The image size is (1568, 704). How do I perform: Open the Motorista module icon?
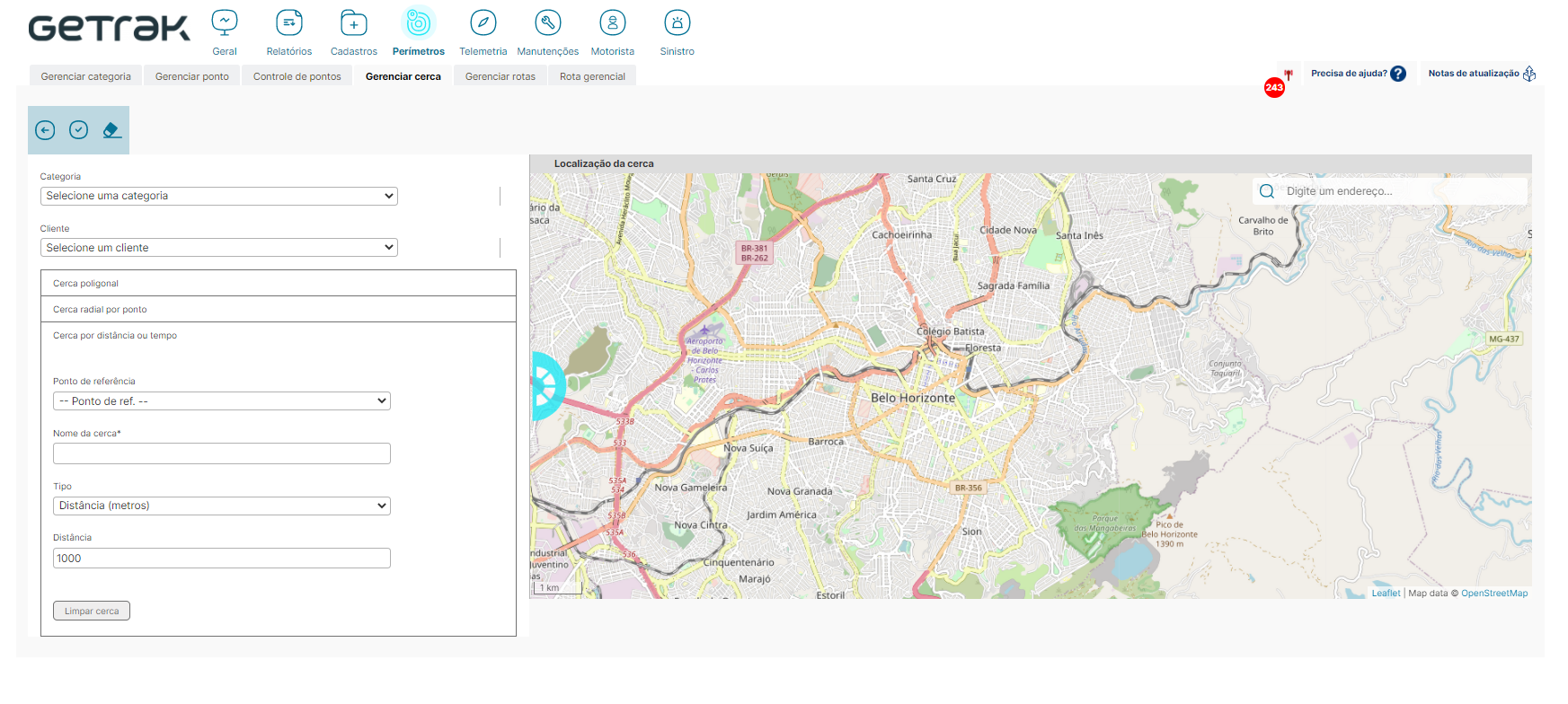tap(613, 22)
